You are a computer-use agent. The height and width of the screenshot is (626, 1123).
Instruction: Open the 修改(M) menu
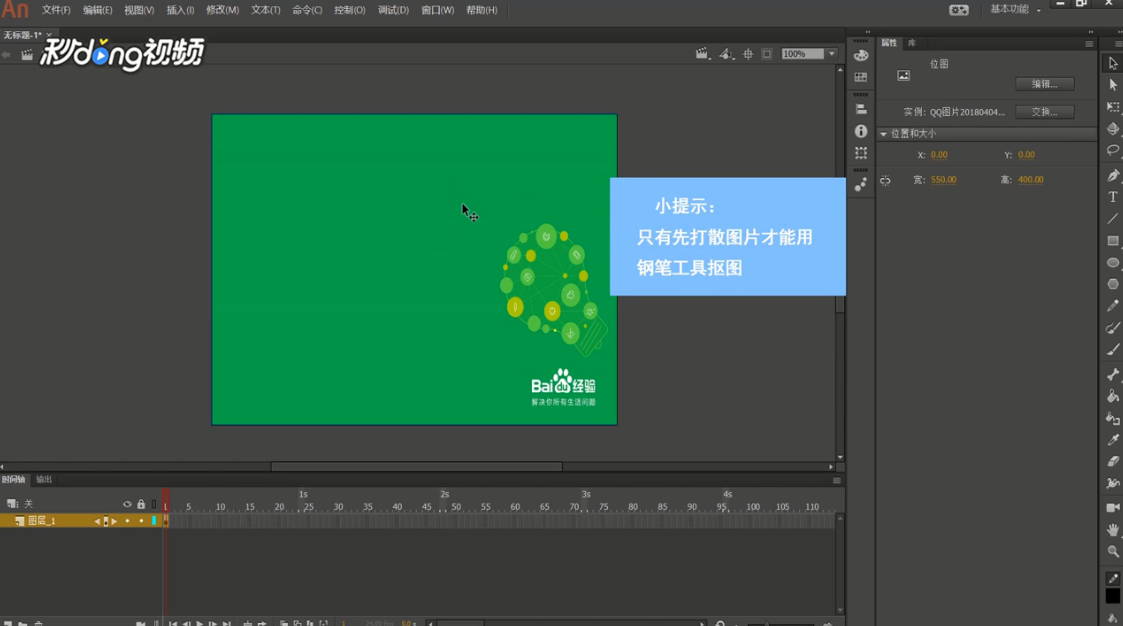[223, 10]
